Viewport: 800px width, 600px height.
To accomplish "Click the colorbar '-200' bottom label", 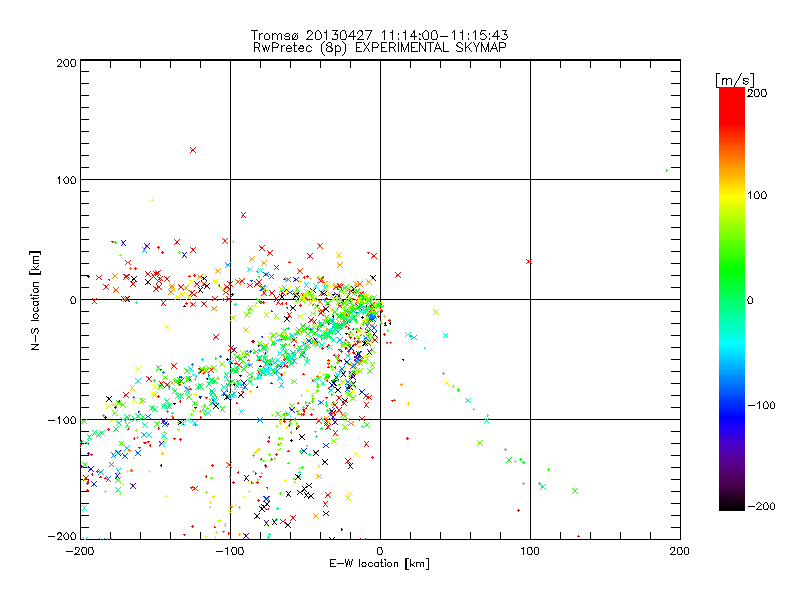I will click(x=761, y=506).
